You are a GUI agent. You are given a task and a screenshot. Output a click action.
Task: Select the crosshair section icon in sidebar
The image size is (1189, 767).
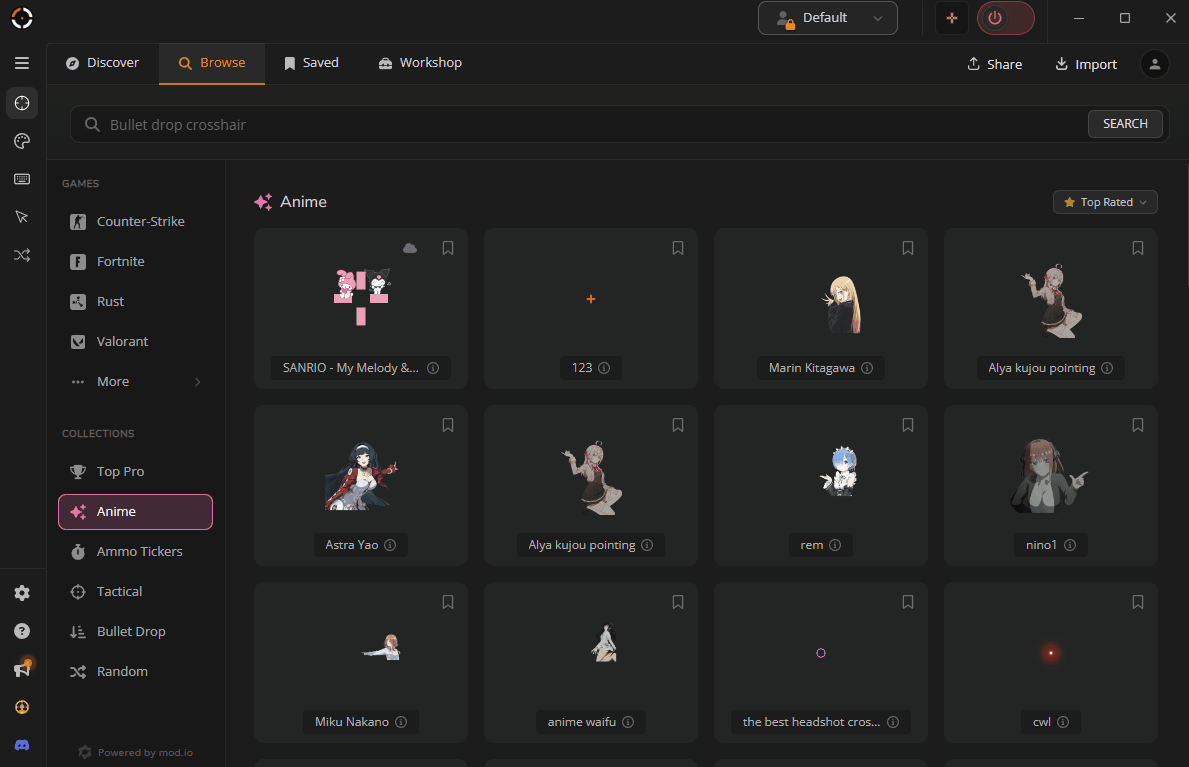(22, 103)
